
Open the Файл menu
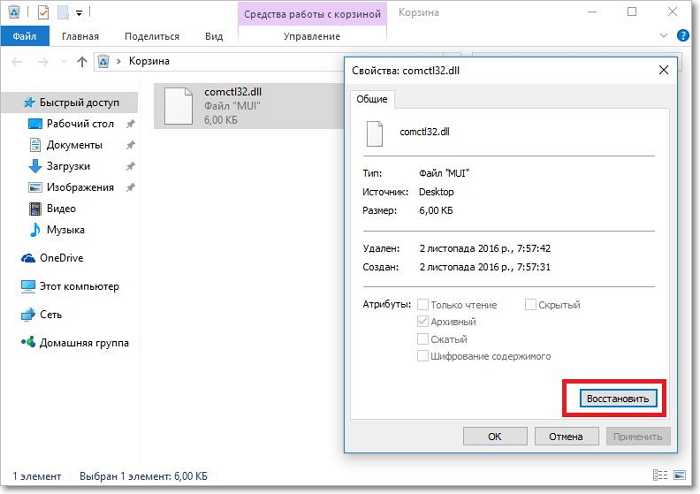point(25,36)
